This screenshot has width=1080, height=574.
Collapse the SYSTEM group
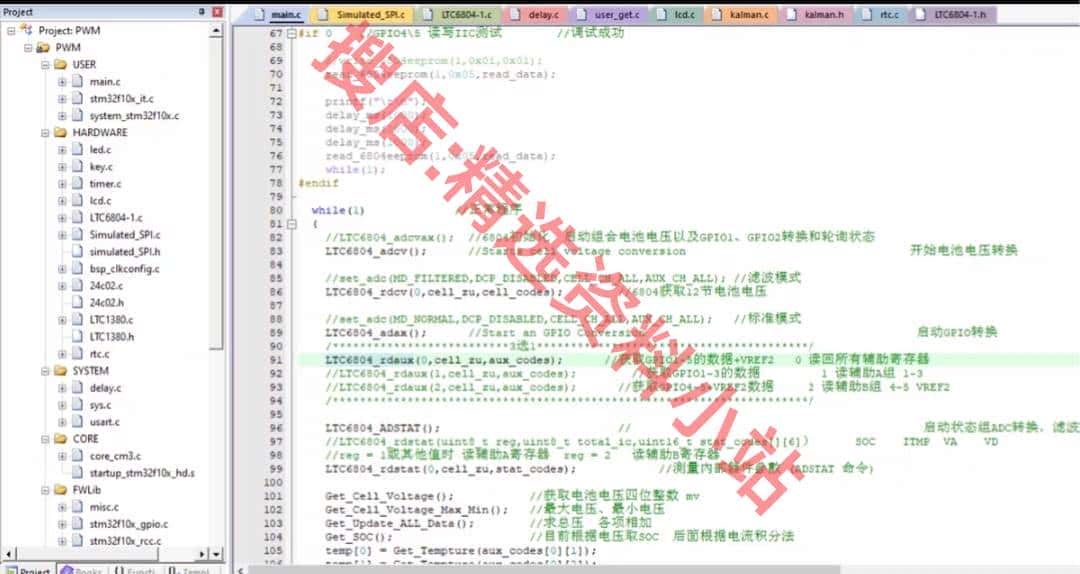point(45,371)
